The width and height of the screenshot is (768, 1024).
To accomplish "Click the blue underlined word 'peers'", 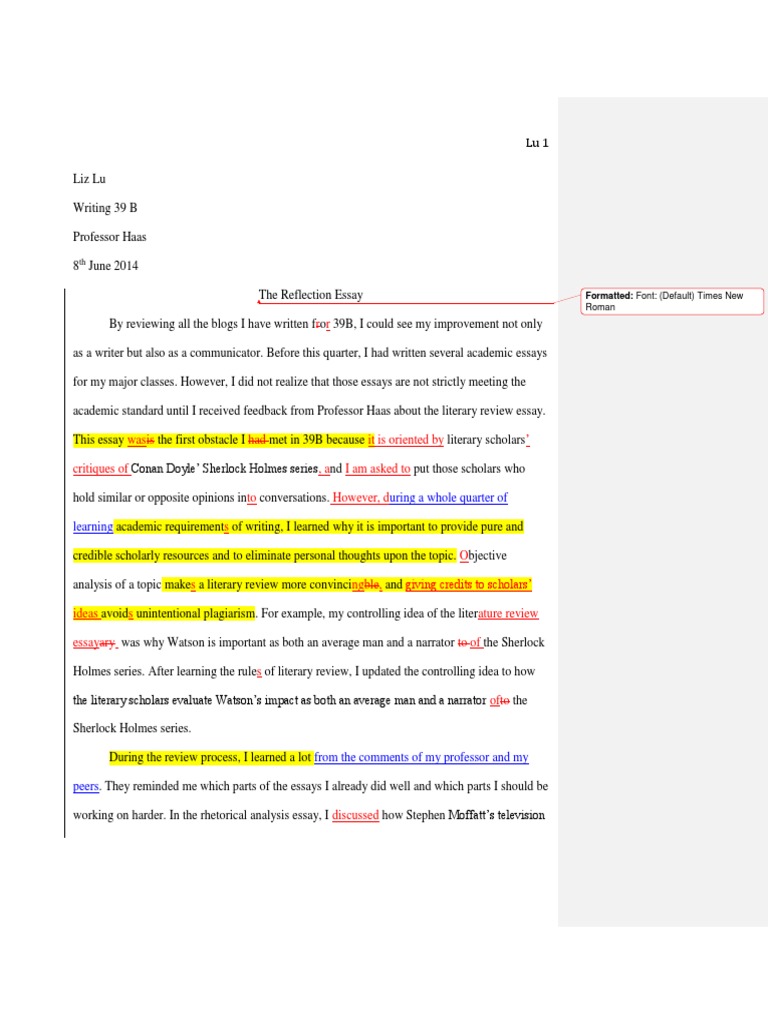I will click(86, 786).
